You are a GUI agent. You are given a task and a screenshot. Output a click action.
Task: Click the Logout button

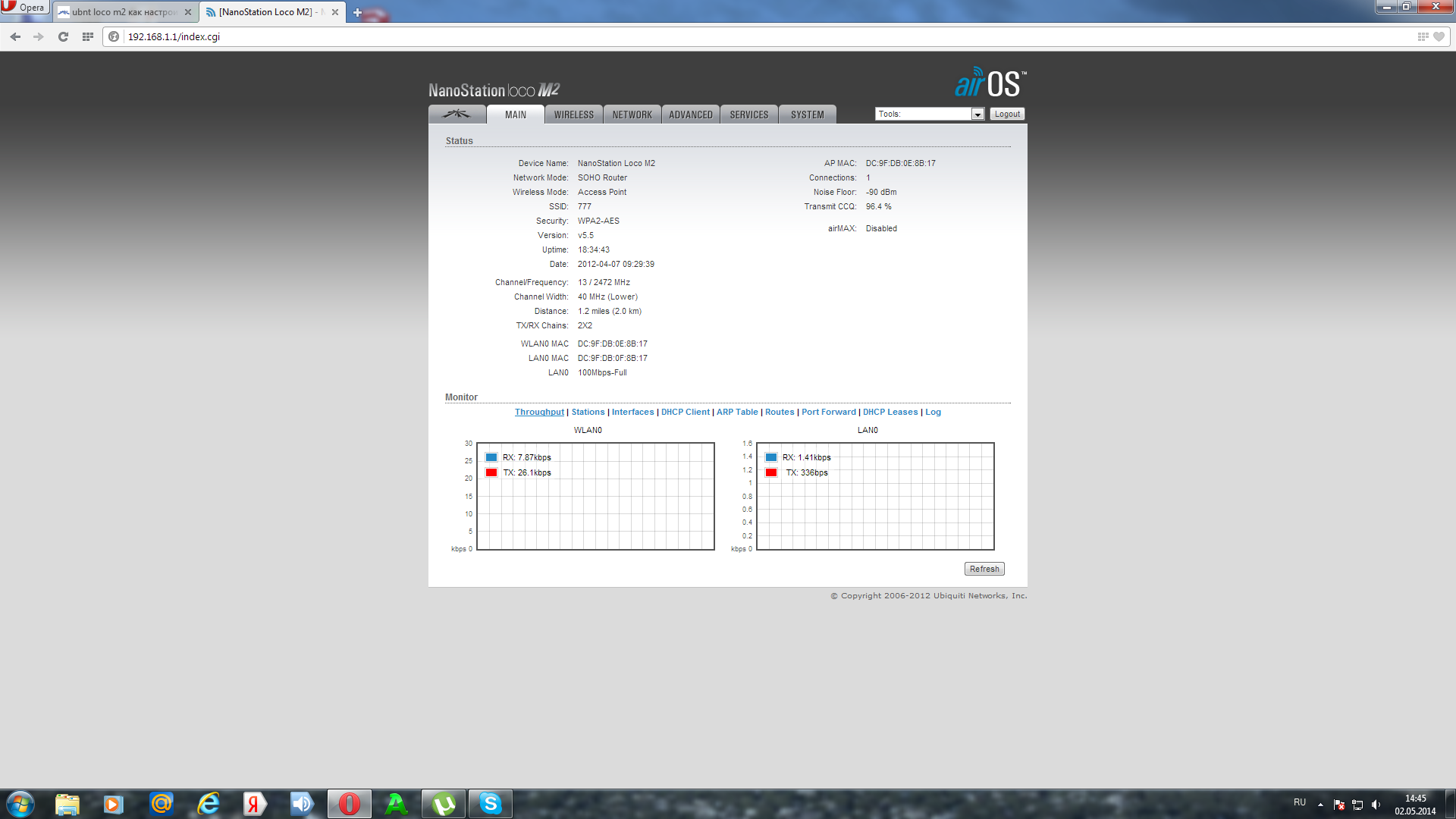point(1007,114)
